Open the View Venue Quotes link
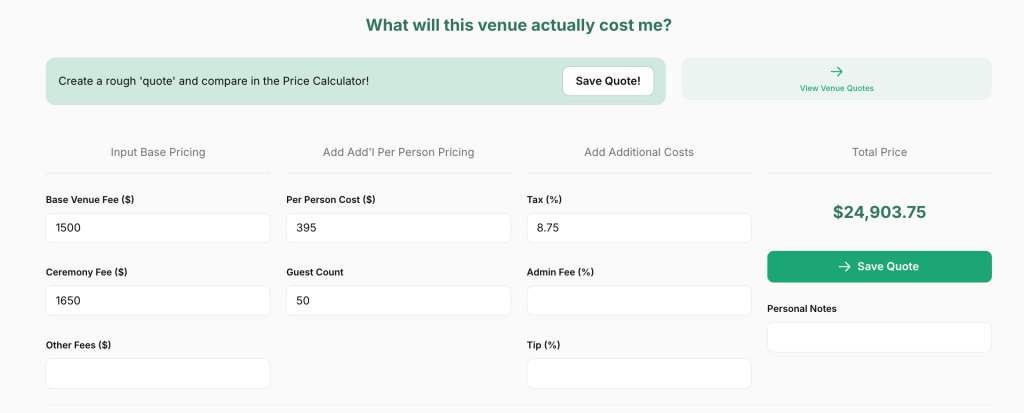The height and width of the screenshot is (413, 1024). (836, 88)
